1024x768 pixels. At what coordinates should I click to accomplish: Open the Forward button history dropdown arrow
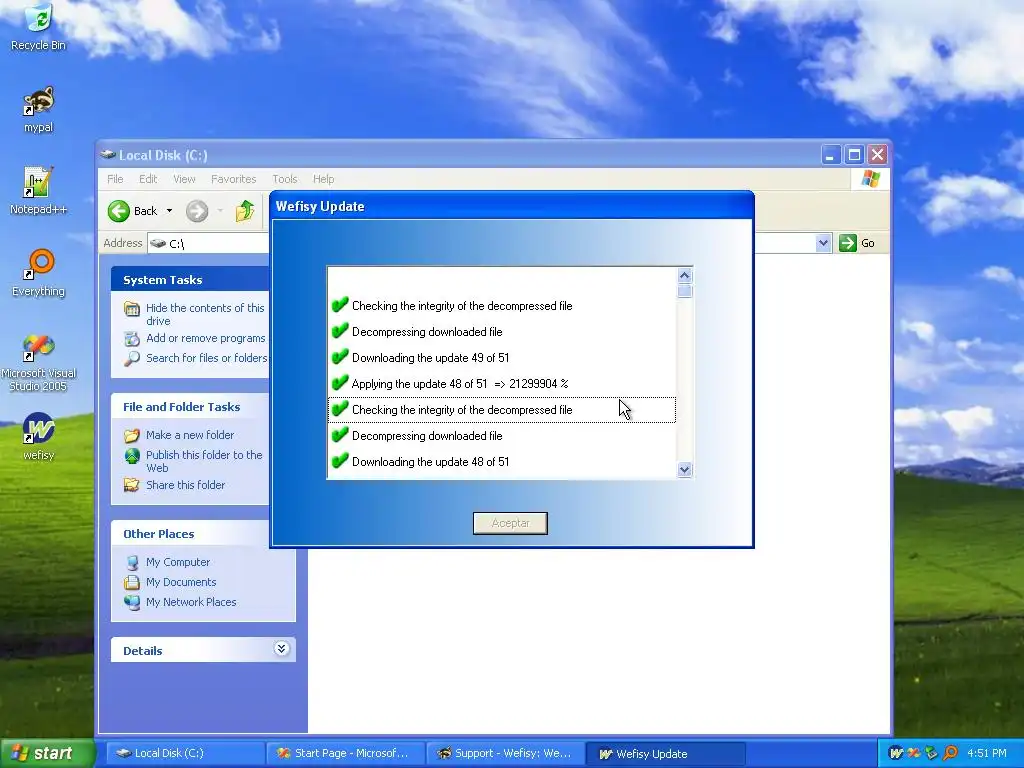[220, 211]
